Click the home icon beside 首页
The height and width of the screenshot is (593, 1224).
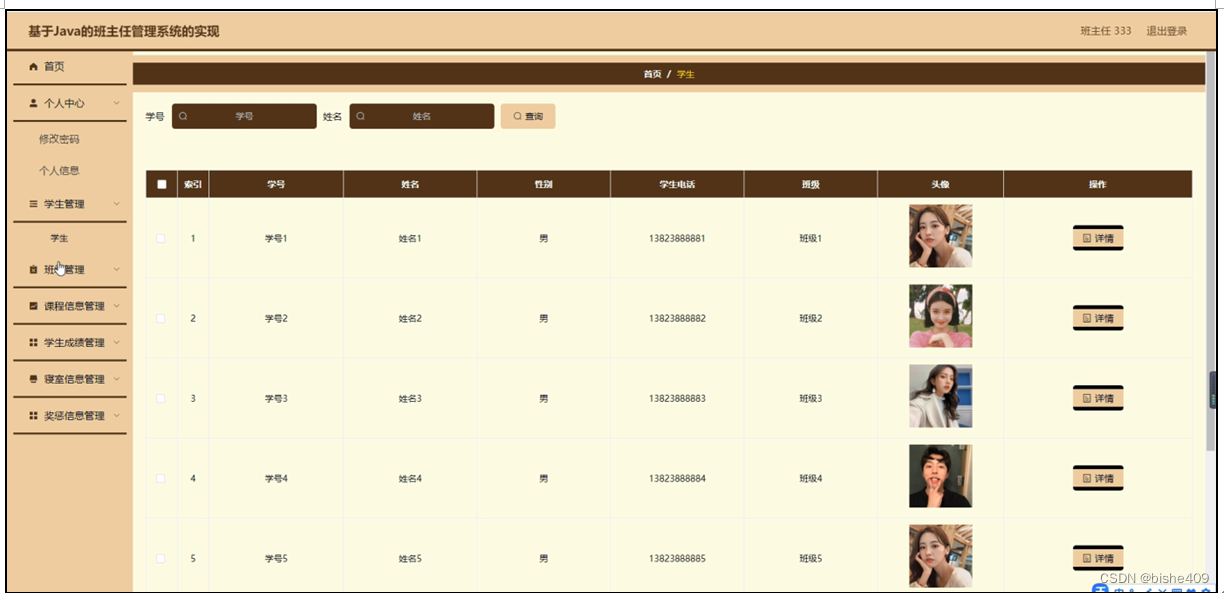click(34, 67)
